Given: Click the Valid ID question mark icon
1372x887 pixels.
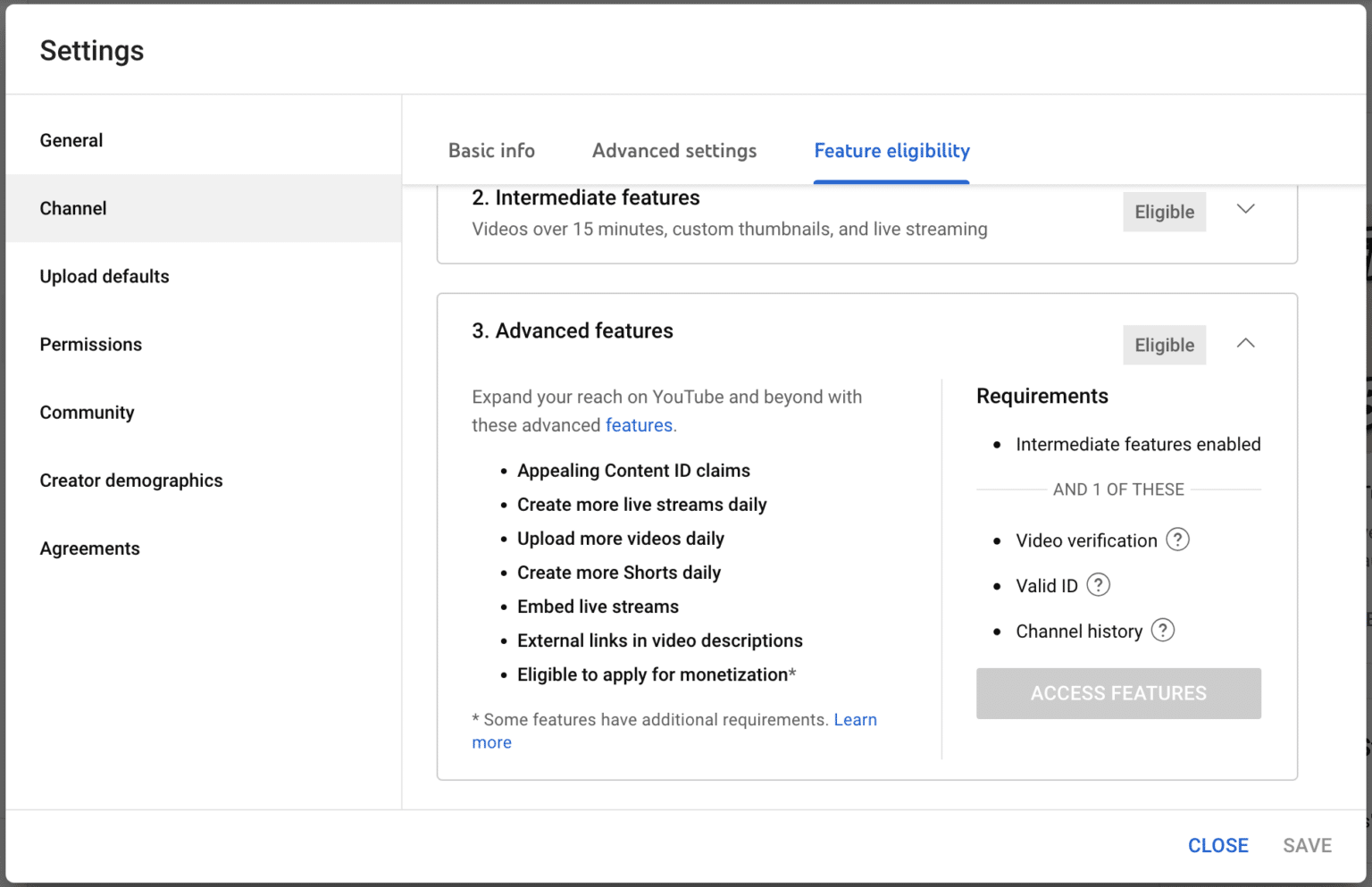Looking at the screenshot, I should (x=1098, y=585).
